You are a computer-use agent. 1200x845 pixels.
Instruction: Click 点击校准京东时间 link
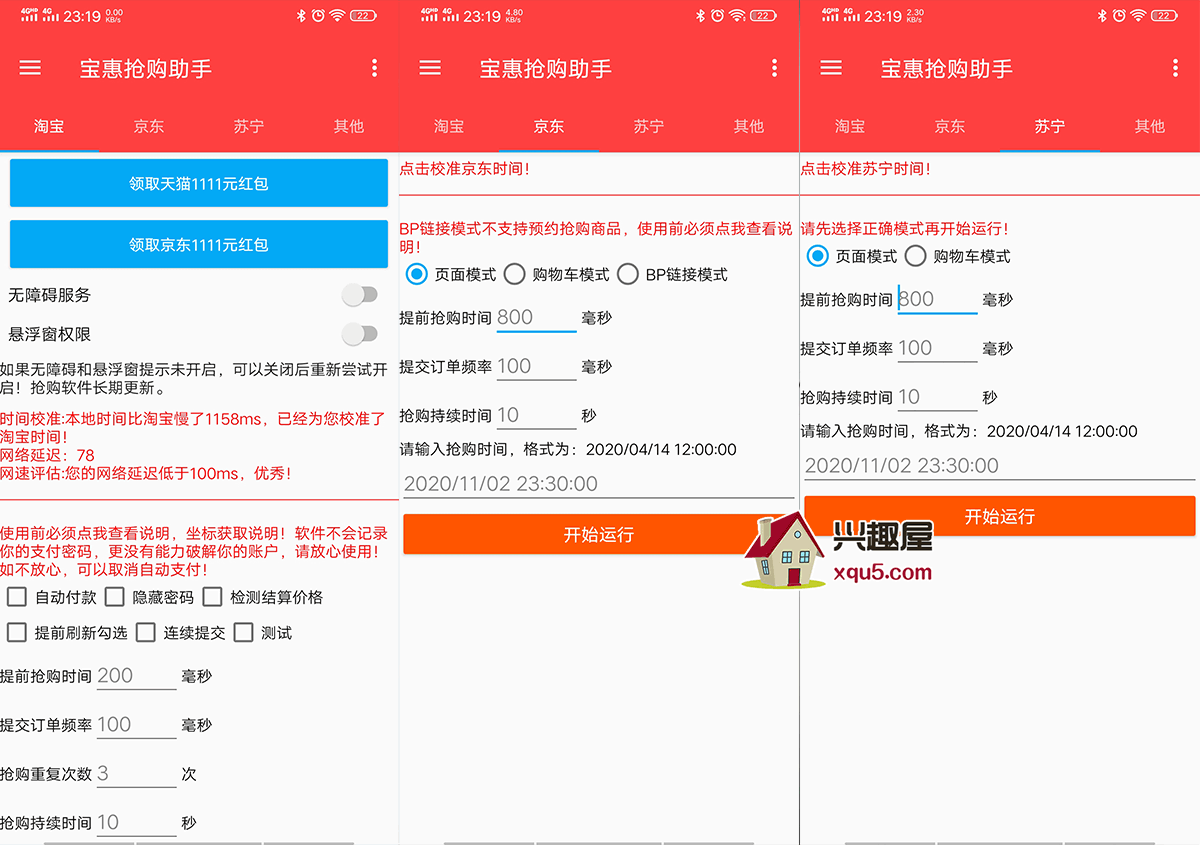coord(465,169)
